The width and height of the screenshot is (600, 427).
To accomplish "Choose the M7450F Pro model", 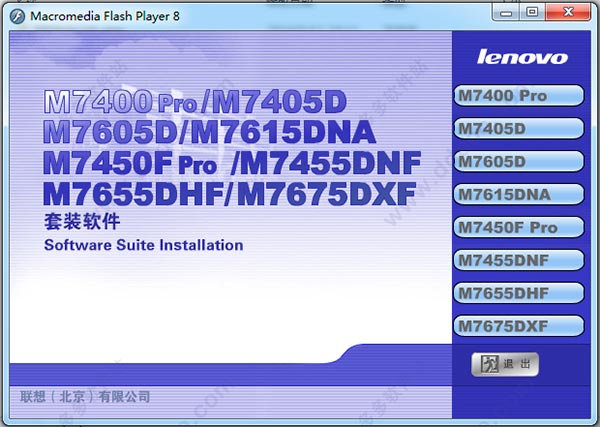I will (x=519, y=227).
